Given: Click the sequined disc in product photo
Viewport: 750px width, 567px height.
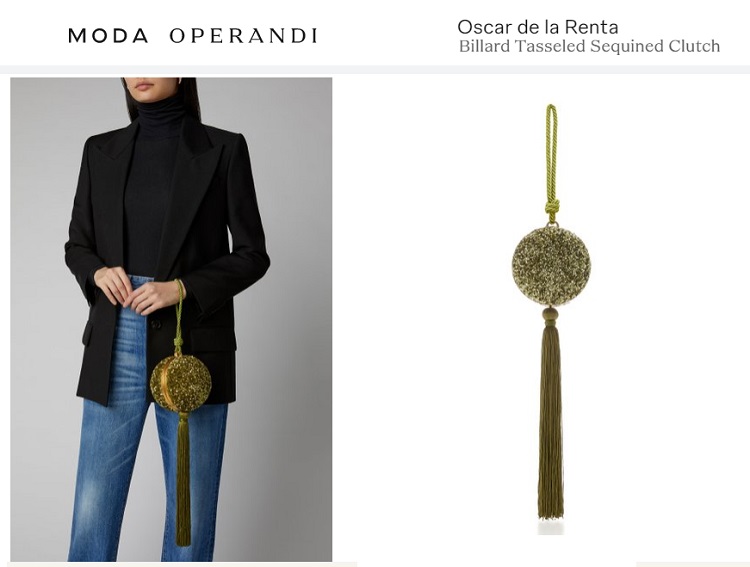Looking at the screenshot, I should (551, 266).
